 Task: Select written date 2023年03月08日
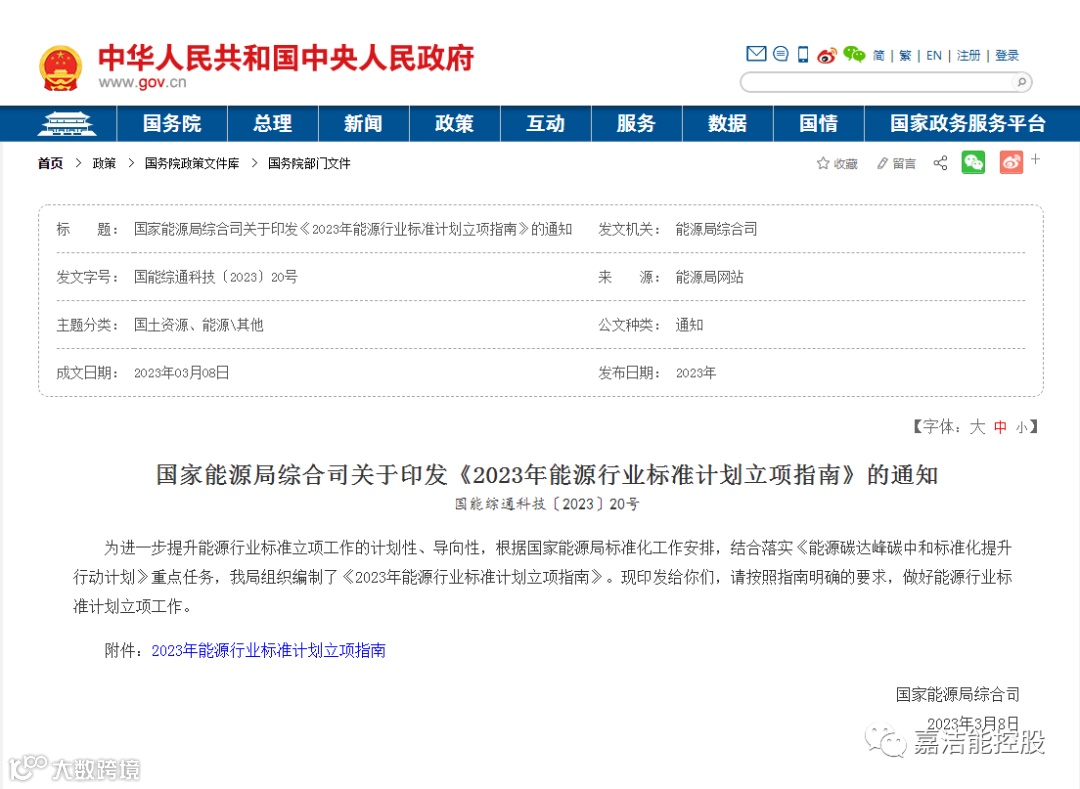(181, 372)
